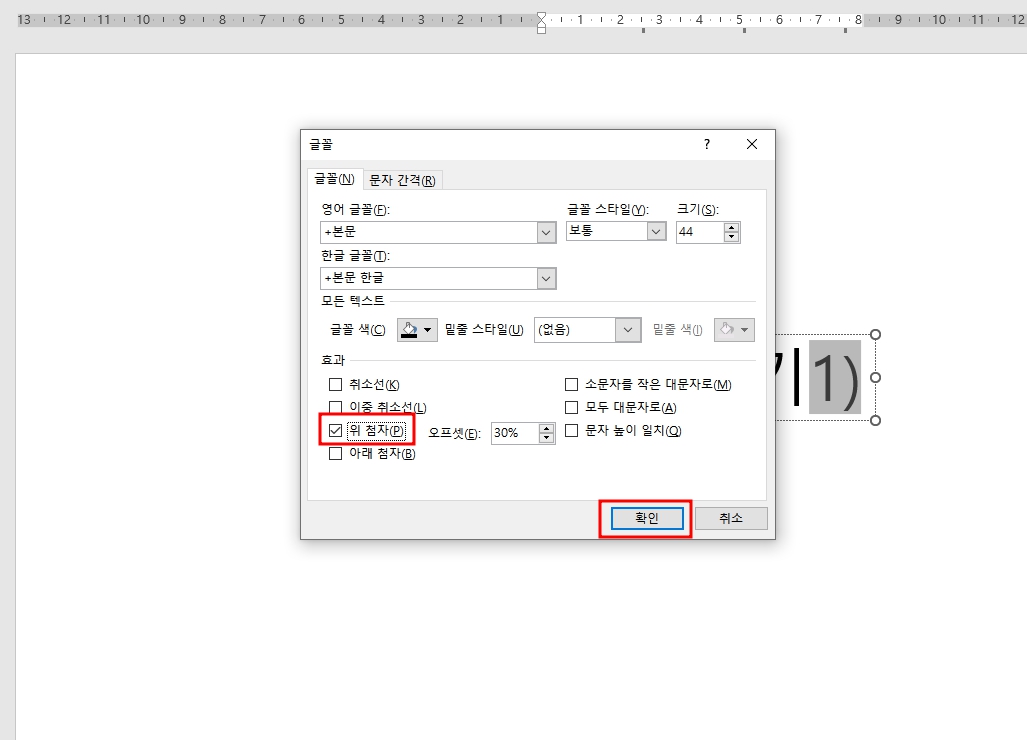The width and height of the screenshot is (1027, 740).
Task: Expand the 글꼴 스타일 style dropdown
Action: click(x=655, y=232)
